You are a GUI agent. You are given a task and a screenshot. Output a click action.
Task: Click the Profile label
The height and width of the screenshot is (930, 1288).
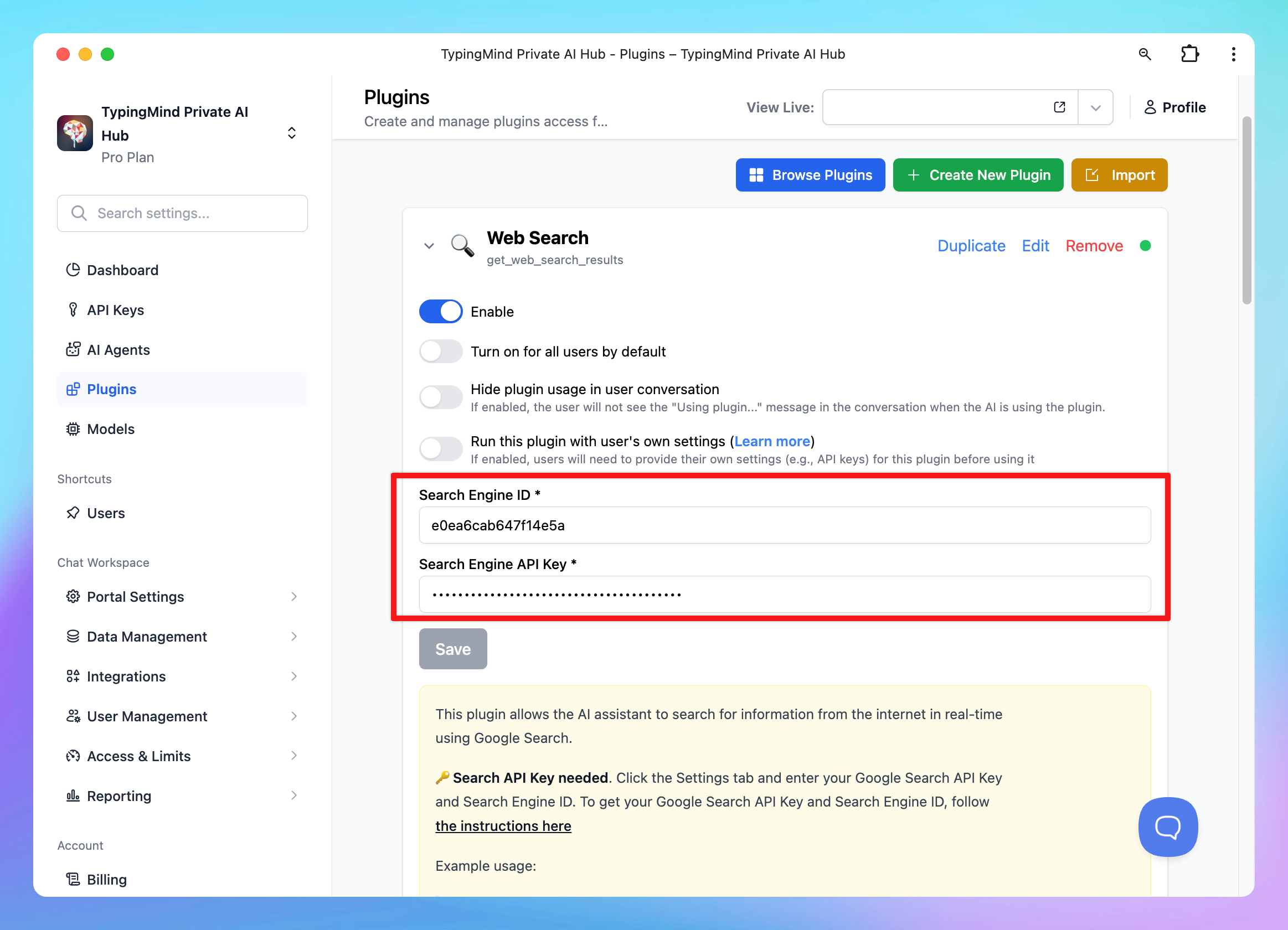(1183, 107)
